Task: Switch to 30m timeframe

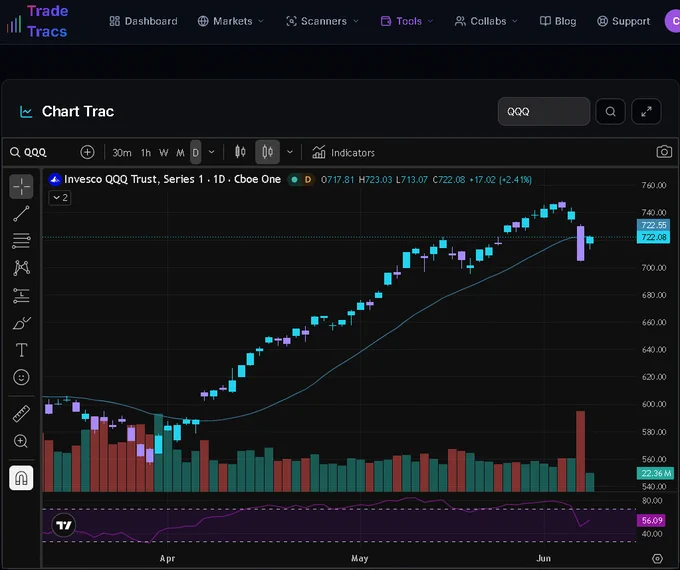Action: 122,153
